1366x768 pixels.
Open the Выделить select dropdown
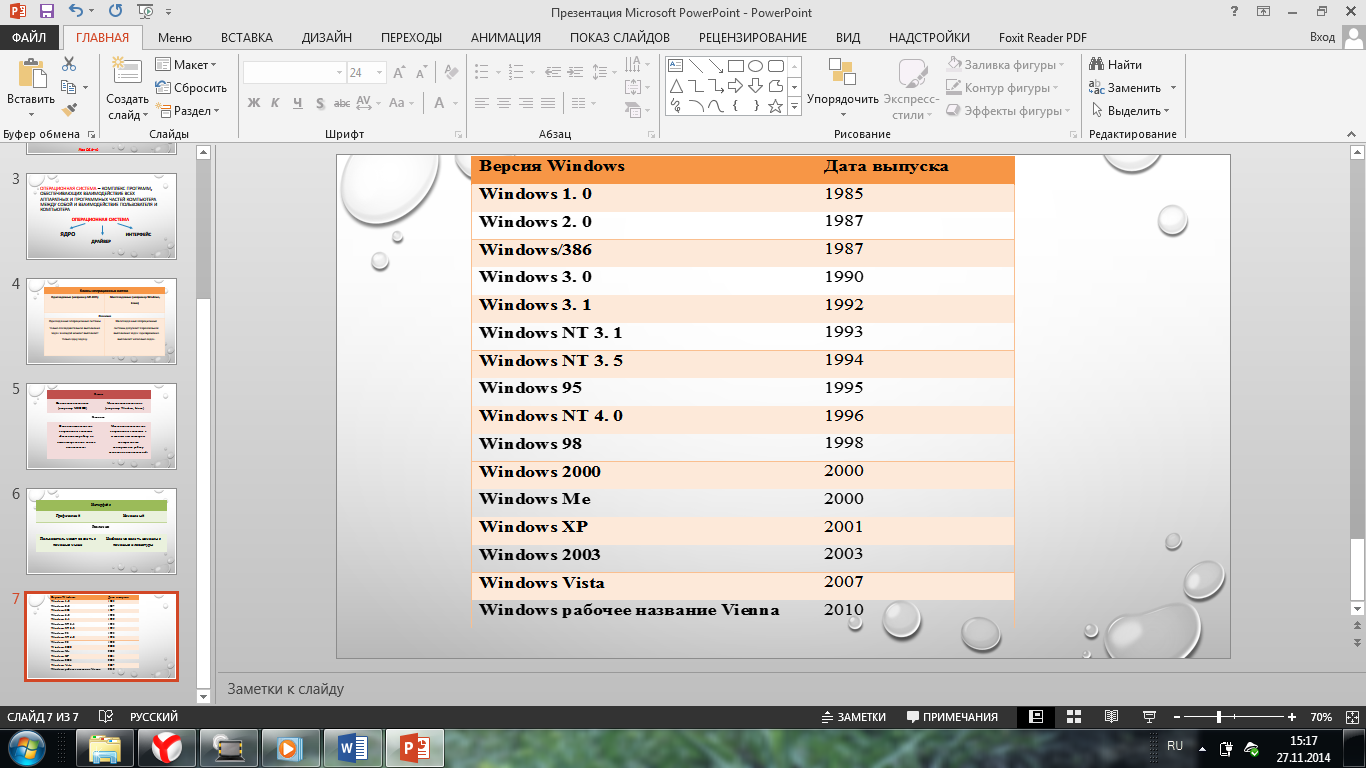(x=1130, y=111)
